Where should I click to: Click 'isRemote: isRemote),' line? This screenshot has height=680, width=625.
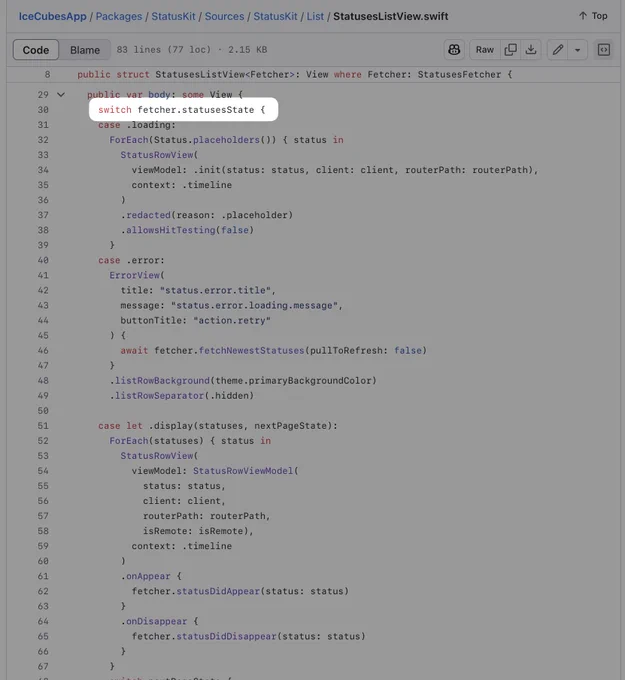(x=198, y=531)
